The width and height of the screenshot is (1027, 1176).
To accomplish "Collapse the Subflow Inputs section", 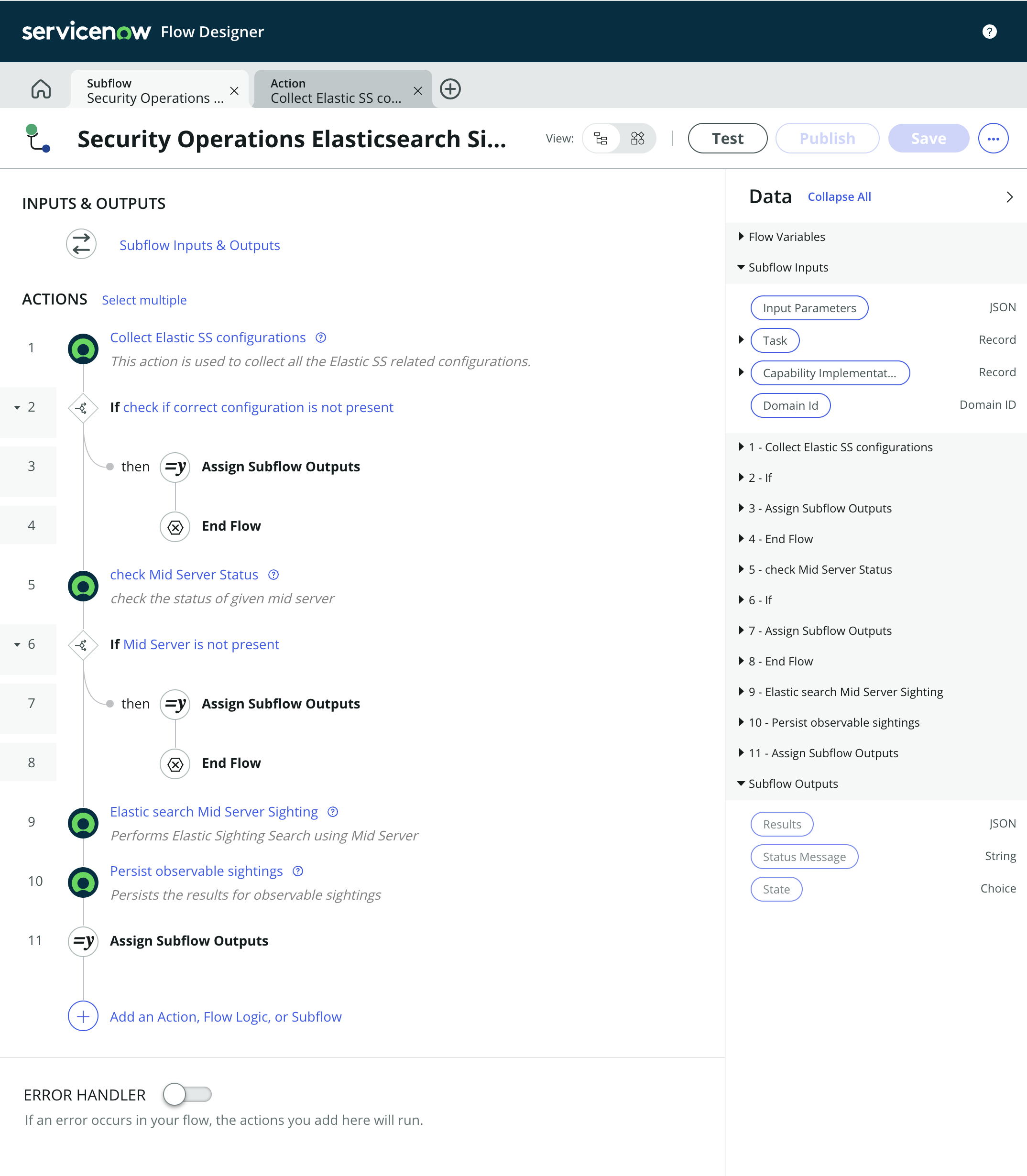I will click(741, 267).
